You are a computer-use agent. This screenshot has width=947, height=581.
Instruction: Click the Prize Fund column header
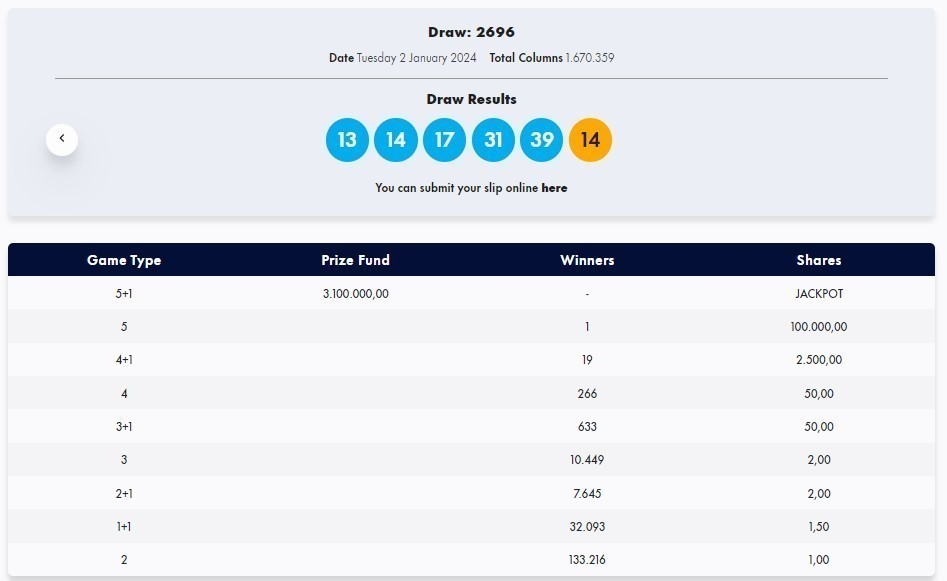(x=355, y=260)
